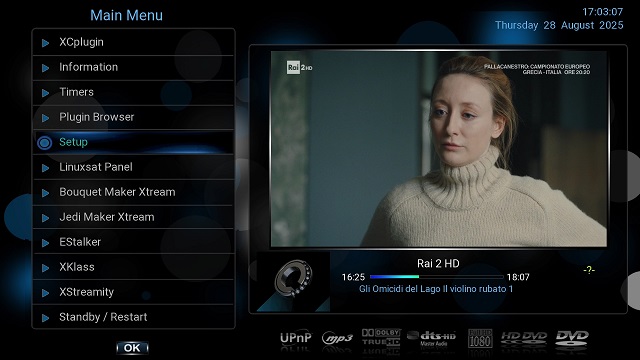Viewport: 640px width, 360px height.
Task: Open the Information menu entry
Action: (133, 67)
